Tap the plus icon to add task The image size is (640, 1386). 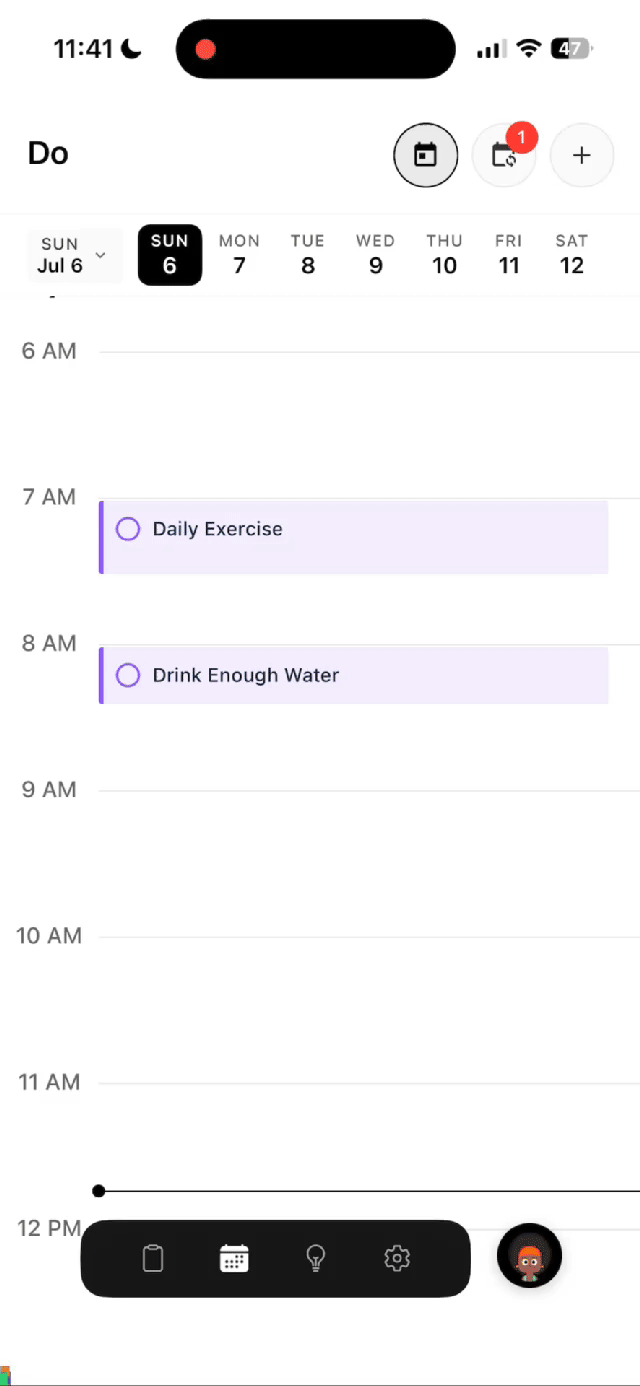582,155
